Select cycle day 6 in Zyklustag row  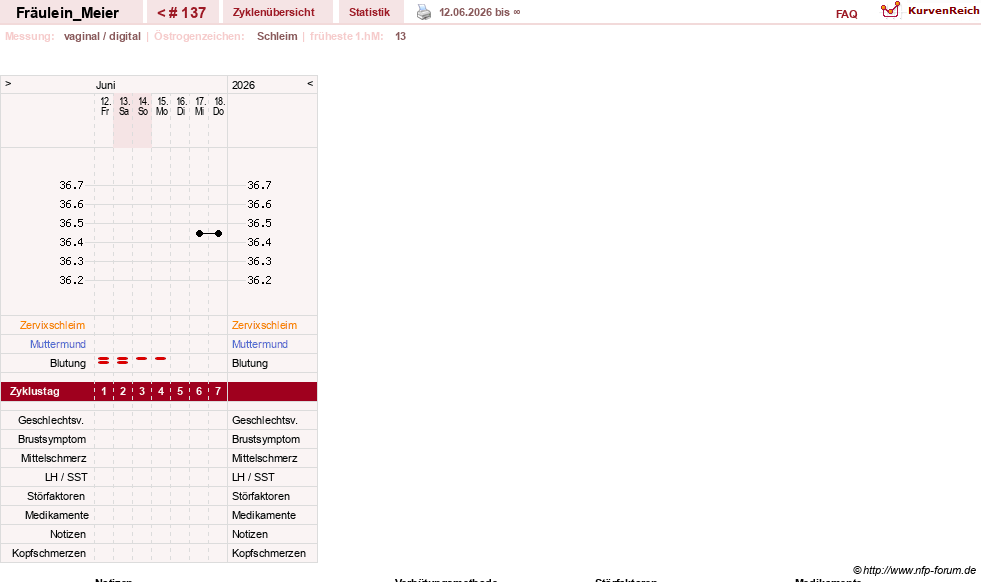199,391
